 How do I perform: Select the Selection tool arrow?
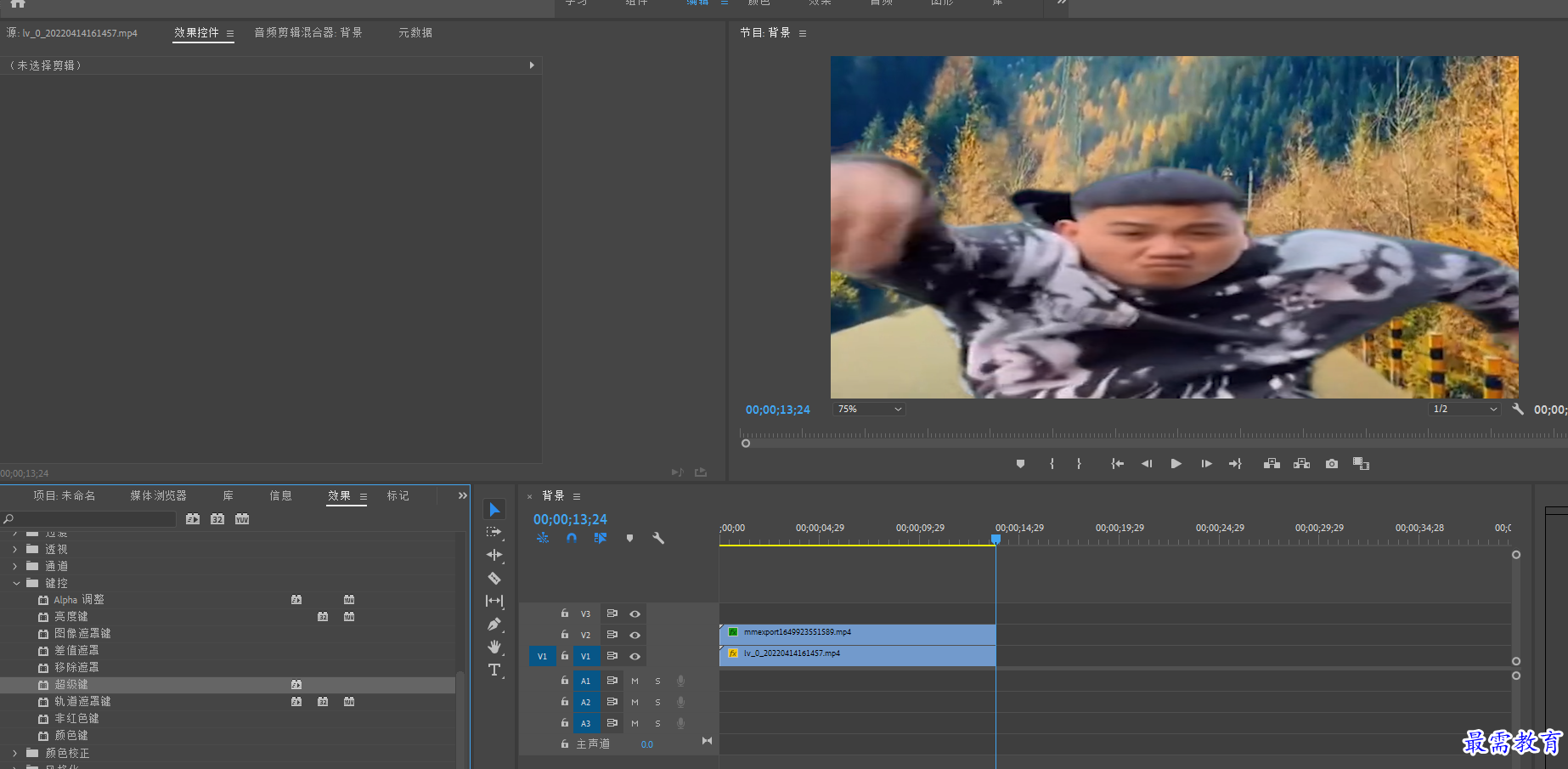coord(494,510)
